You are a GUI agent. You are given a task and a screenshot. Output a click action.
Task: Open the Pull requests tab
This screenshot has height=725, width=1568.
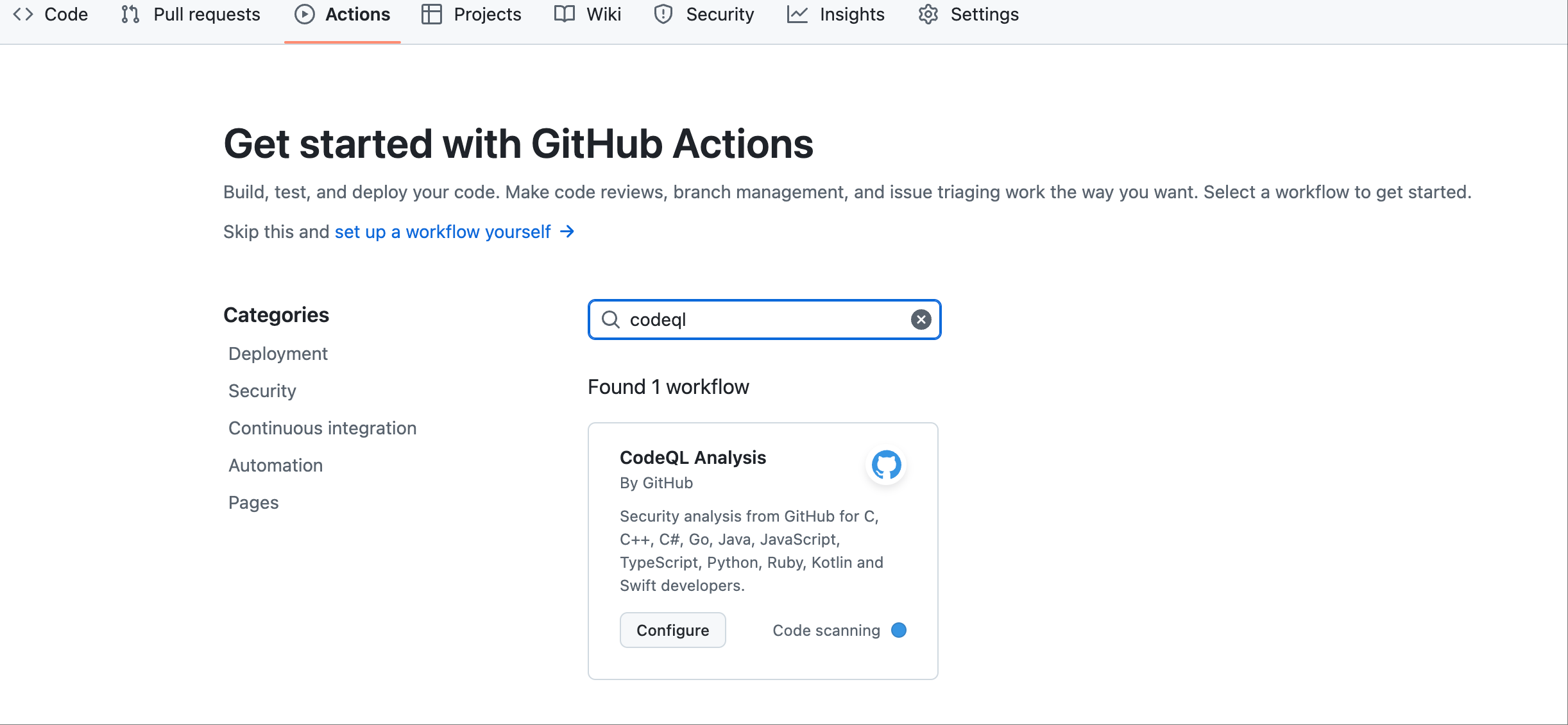click(x=206, y=14)
